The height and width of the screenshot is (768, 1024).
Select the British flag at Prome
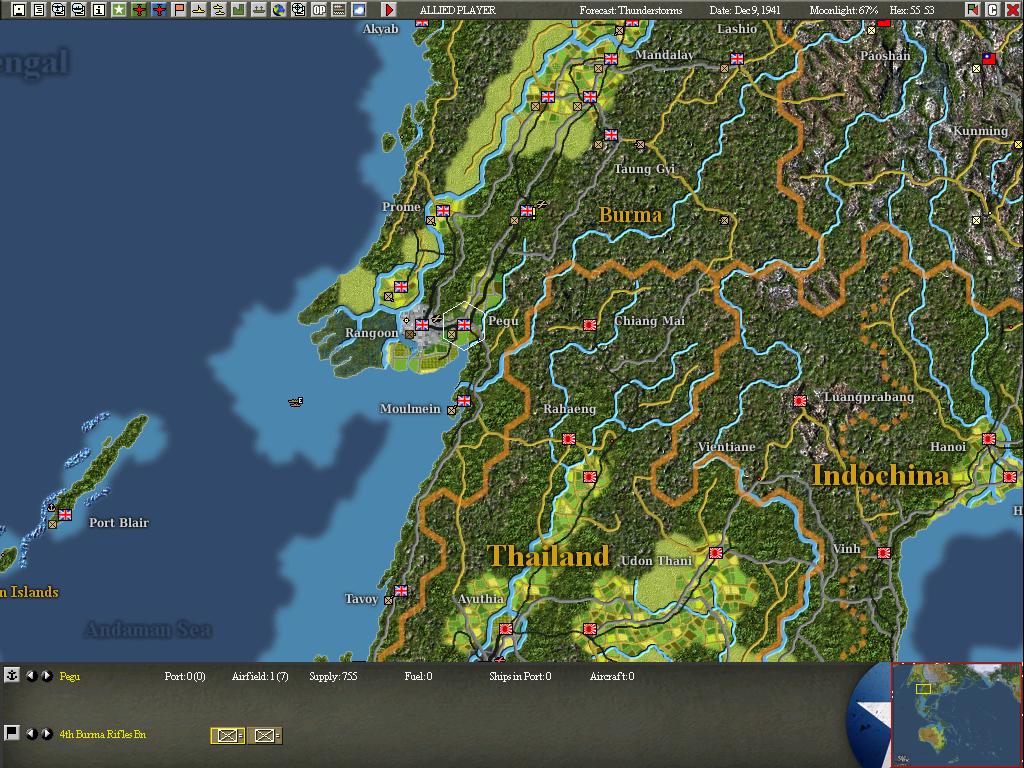tap(443, 210)
